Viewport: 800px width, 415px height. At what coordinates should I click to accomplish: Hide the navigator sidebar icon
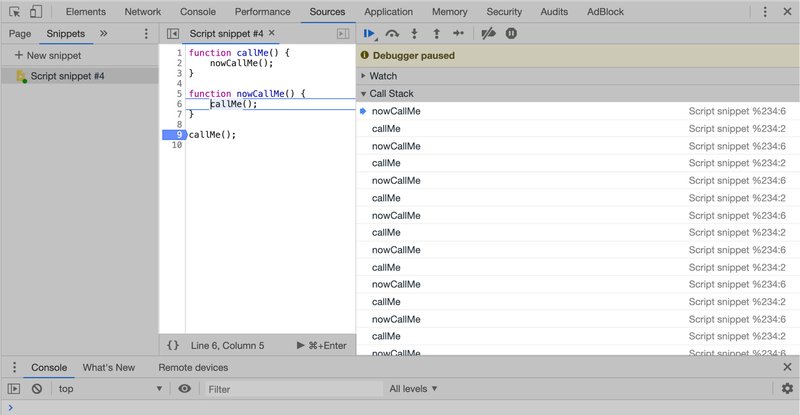tap(173, 34)
